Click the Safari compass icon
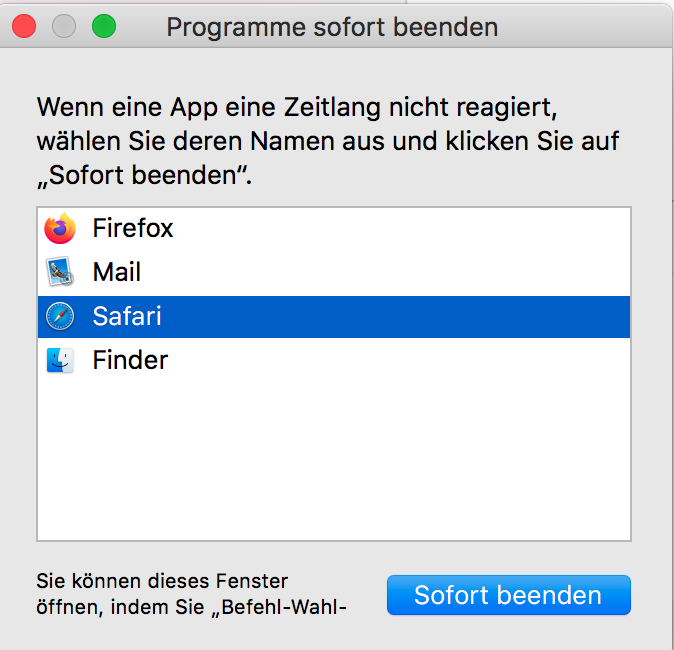 coord(61,317)
